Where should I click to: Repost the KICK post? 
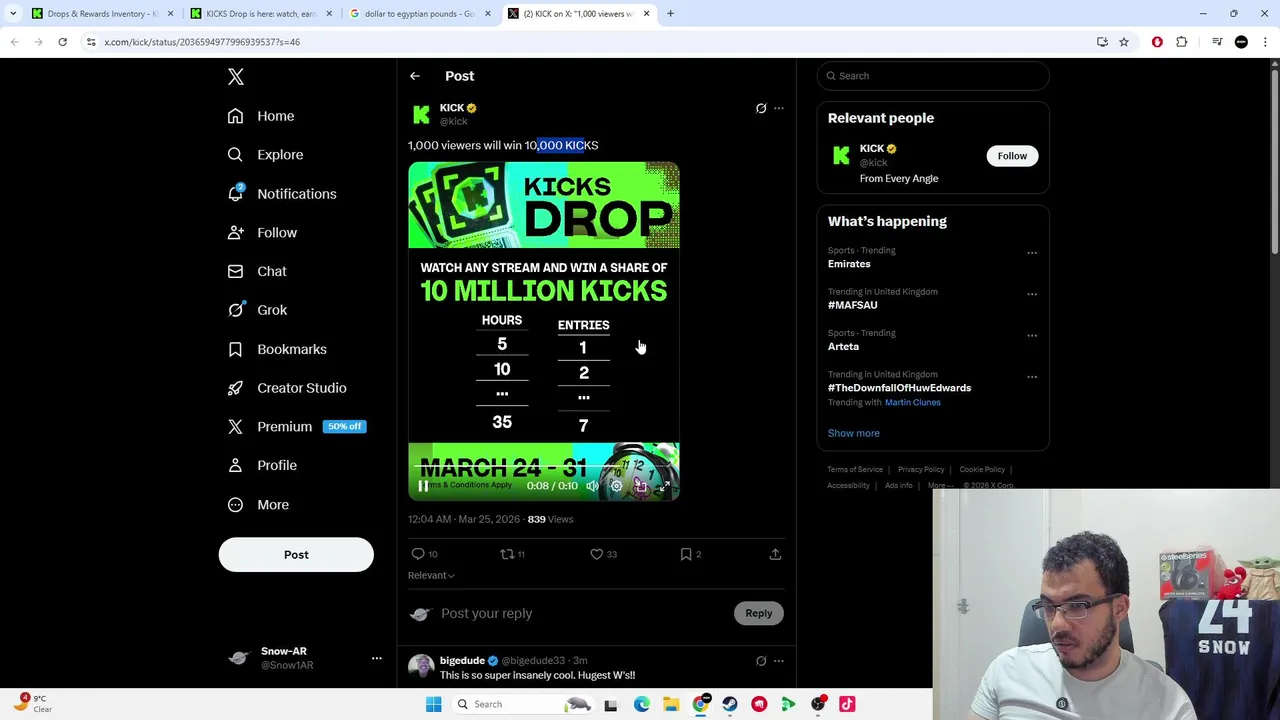[512, 554]
